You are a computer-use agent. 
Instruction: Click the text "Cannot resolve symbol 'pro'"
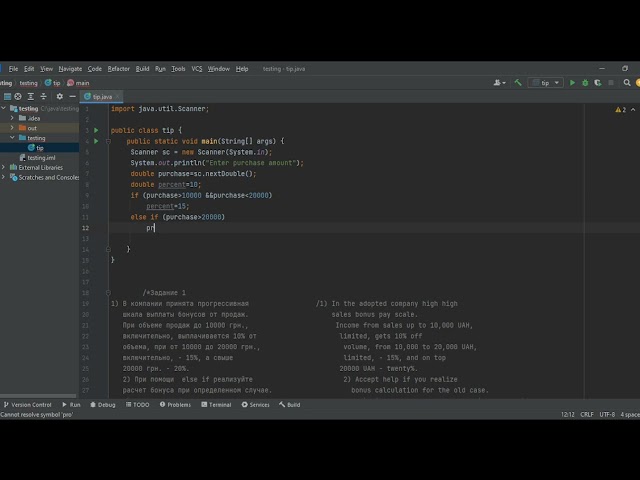(x=37, y=415)
